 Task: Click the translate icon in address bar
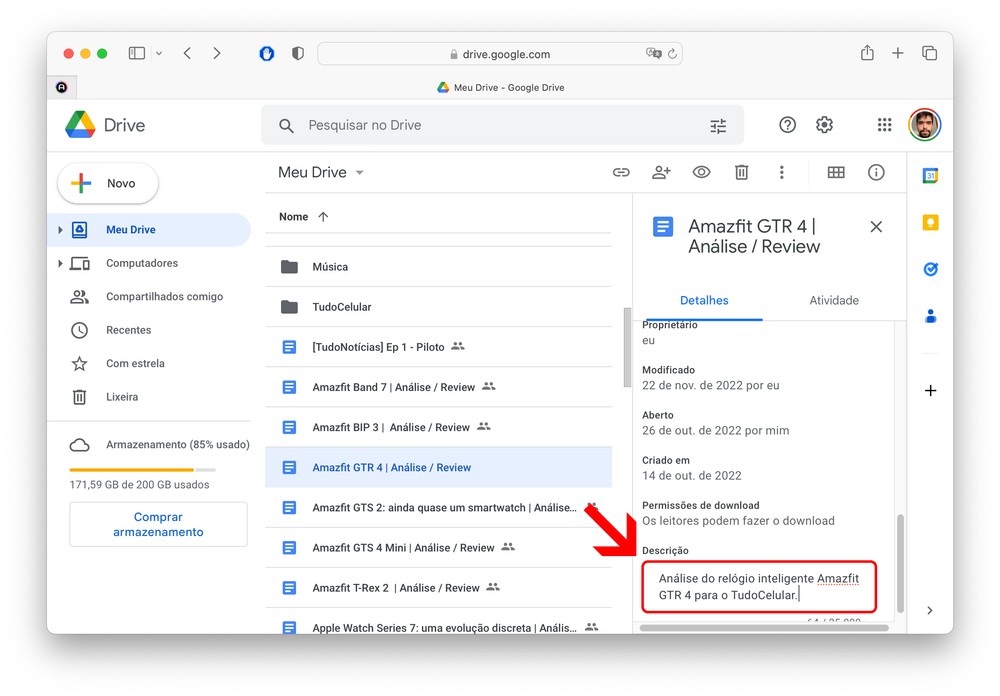click(x=653, y=54)
